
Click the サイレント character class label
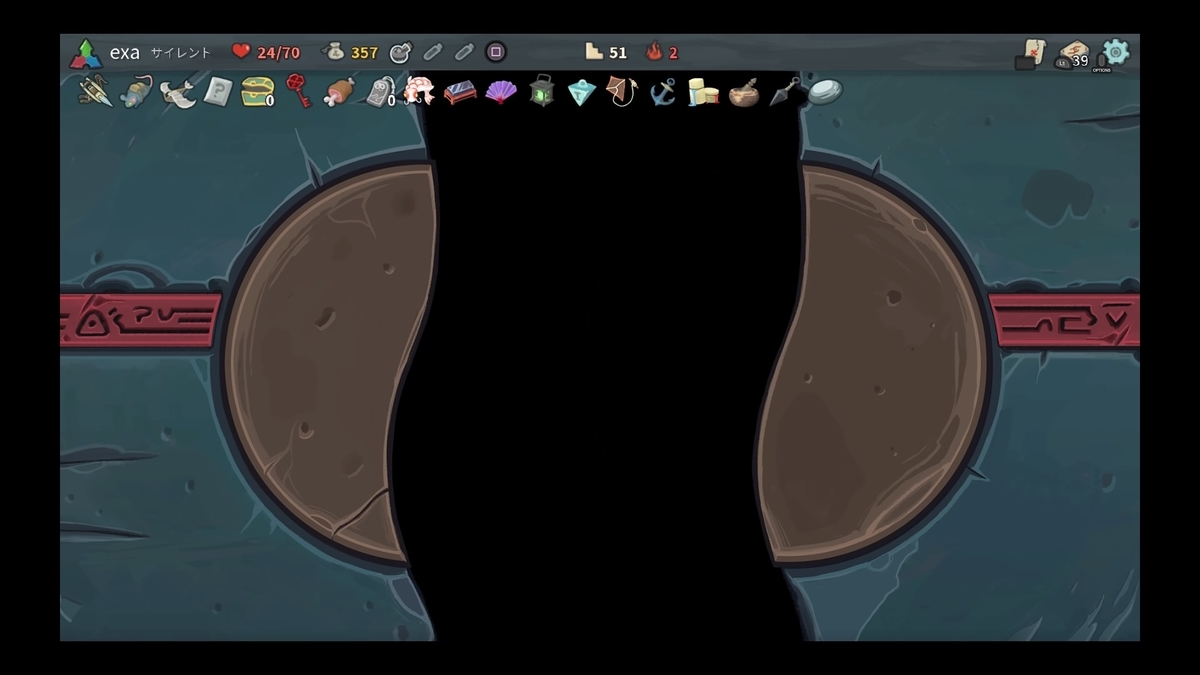point(180,53)
